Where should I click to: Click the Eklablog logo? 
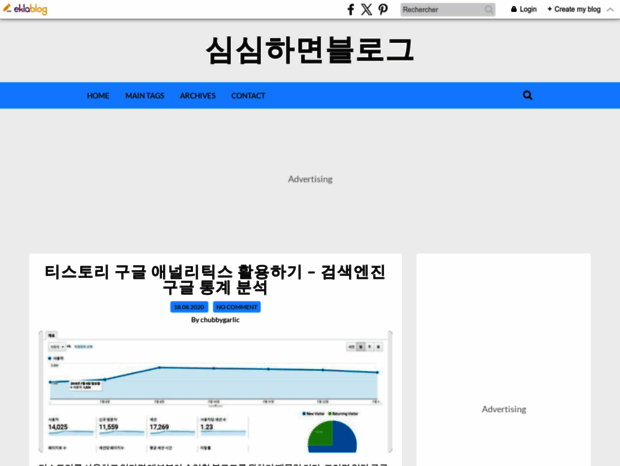click(x=25, y=9)
